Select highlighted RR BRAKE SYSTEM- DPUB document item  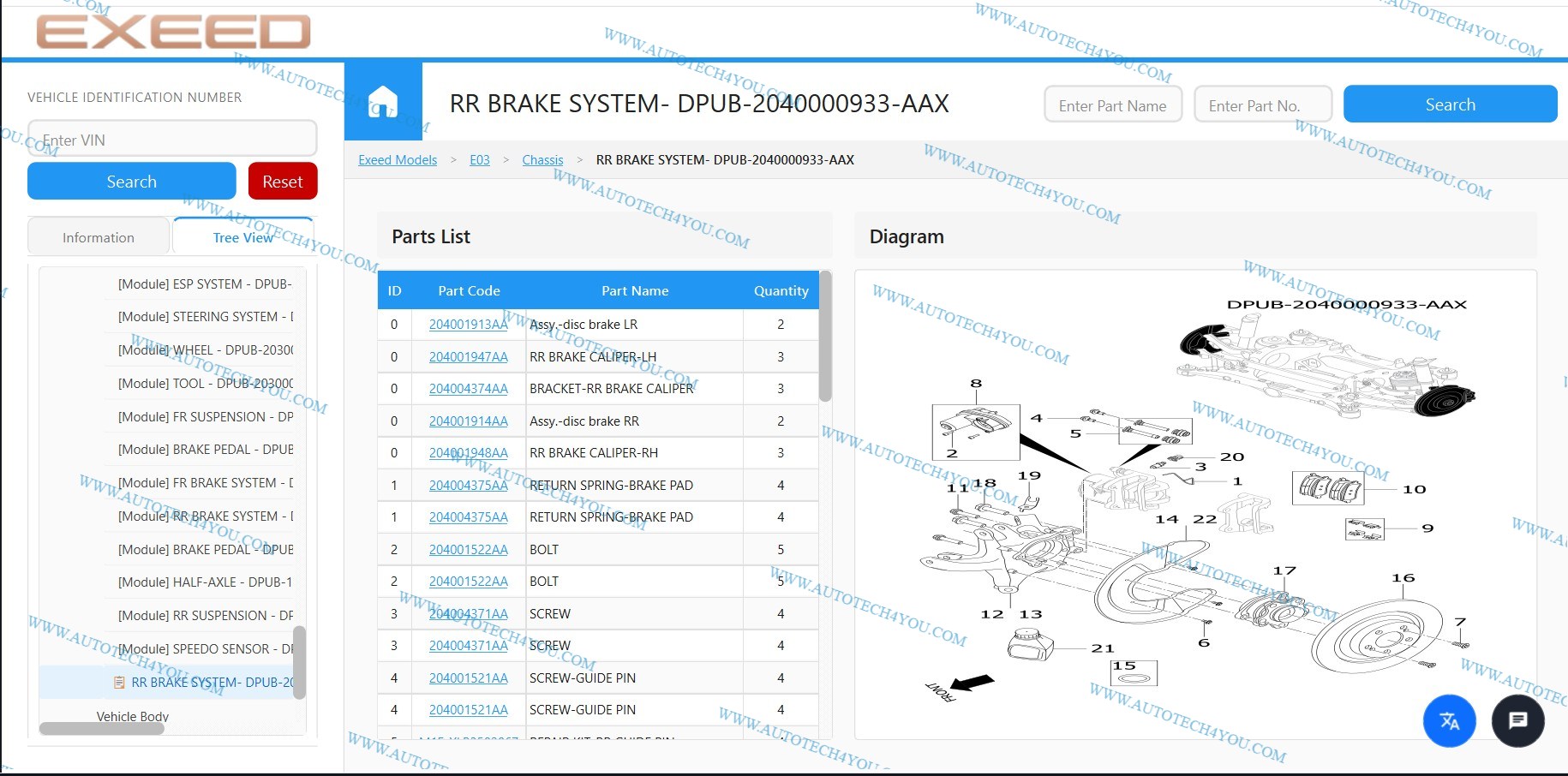pyautogui.click(x=204, y=683)
